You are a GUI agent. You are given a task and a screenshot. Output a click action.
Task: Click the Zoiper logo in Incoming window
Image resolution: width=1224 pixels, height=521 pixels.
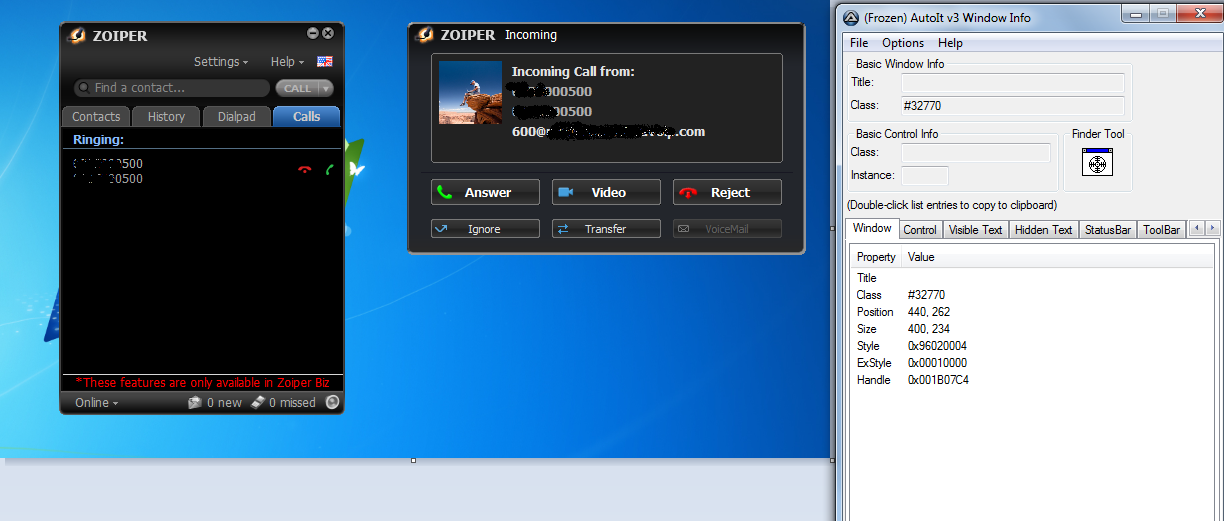tap(424, 35)
